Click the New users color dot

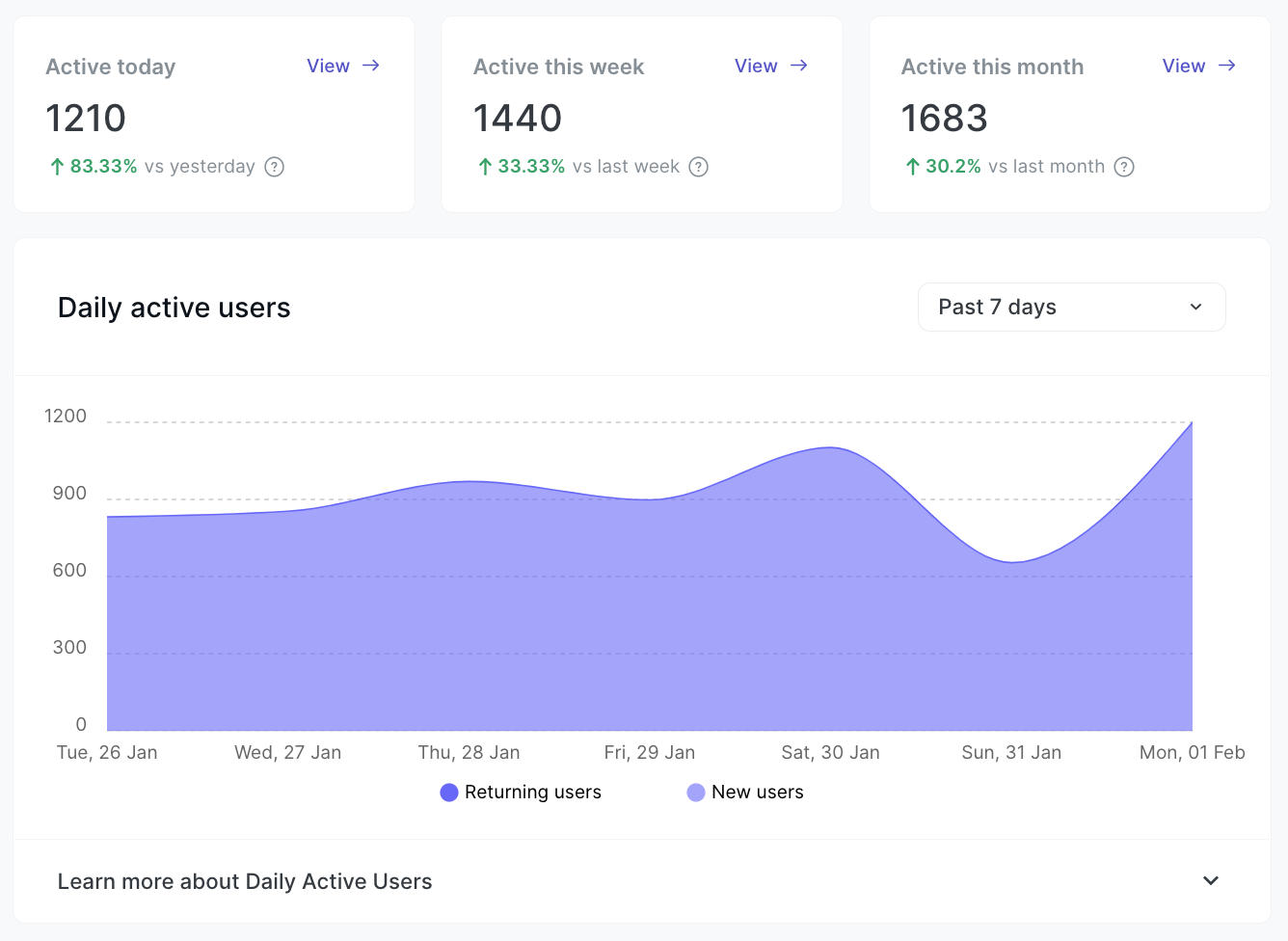coord(696,793)
